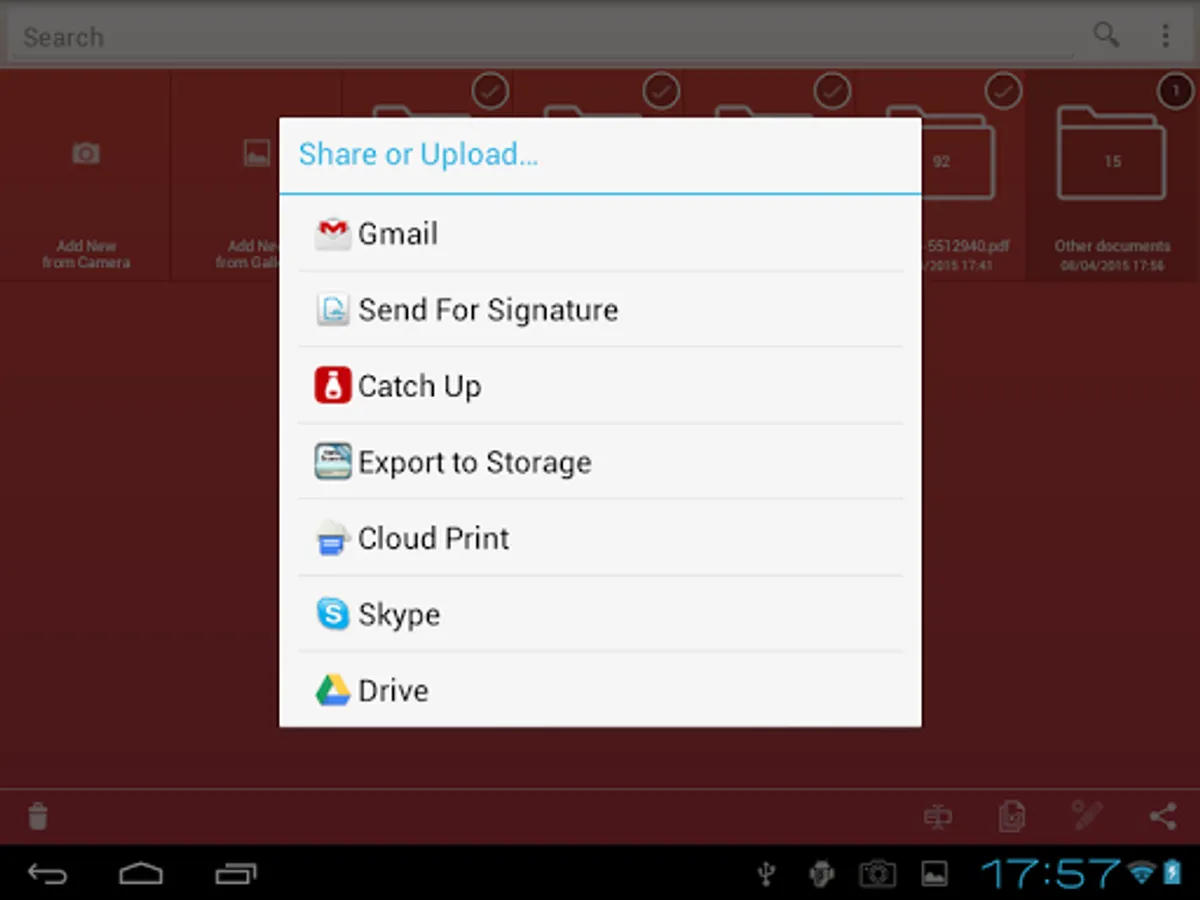Screen dimensions: 1200x900
Task: Toggle checkmark on 92-item folder
Action: 1003,92
